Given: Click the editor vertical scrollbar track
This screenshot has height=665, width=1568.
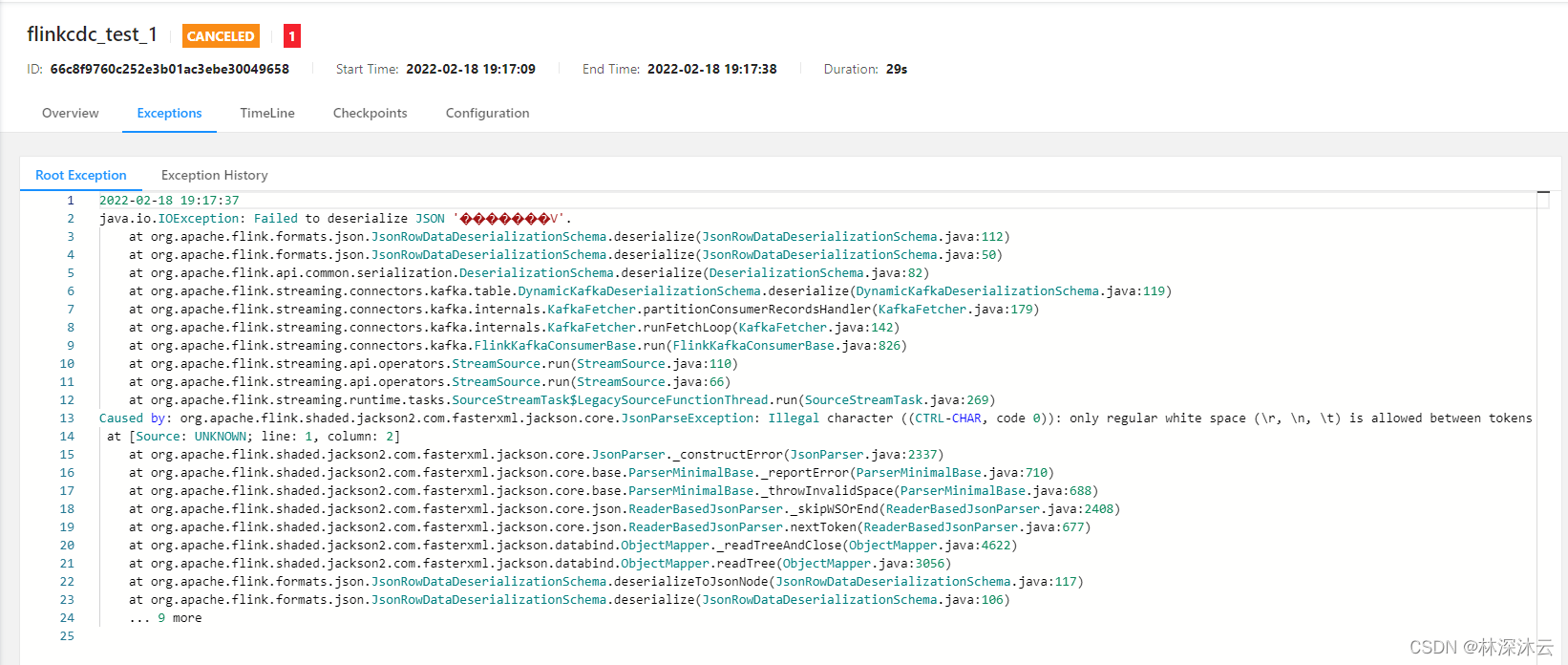Looking at the screenshot, I should pos(1542,430).
